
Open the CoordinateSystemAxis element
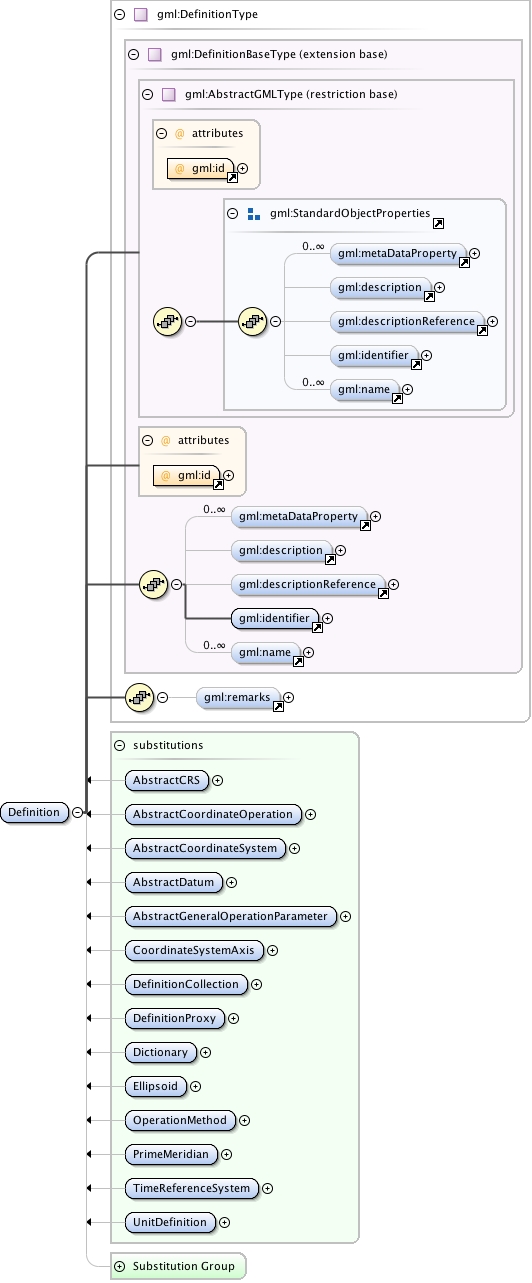point(193,950)
